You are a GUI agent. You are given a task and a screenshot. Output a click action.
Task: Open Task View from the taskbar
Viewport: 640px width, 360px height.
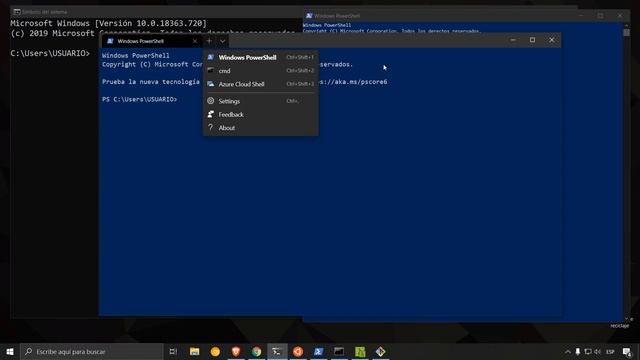click(x=173, y=351)
